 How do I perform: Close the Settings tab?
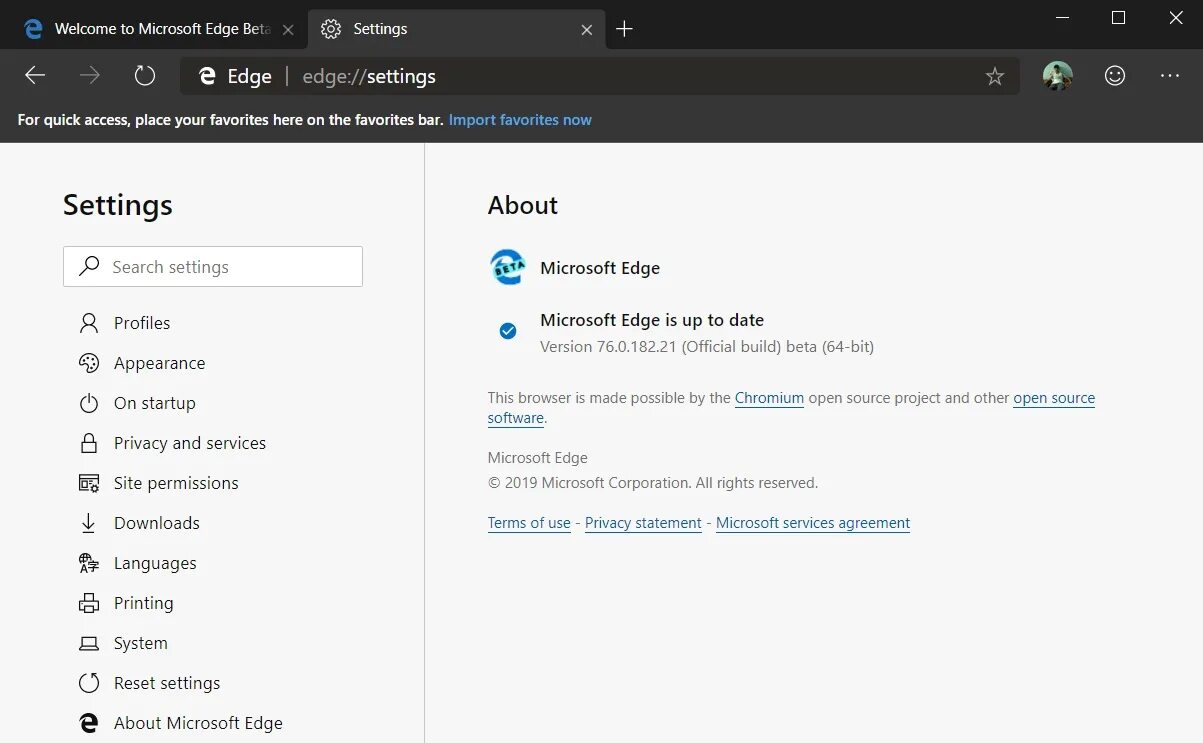point(588,29)
